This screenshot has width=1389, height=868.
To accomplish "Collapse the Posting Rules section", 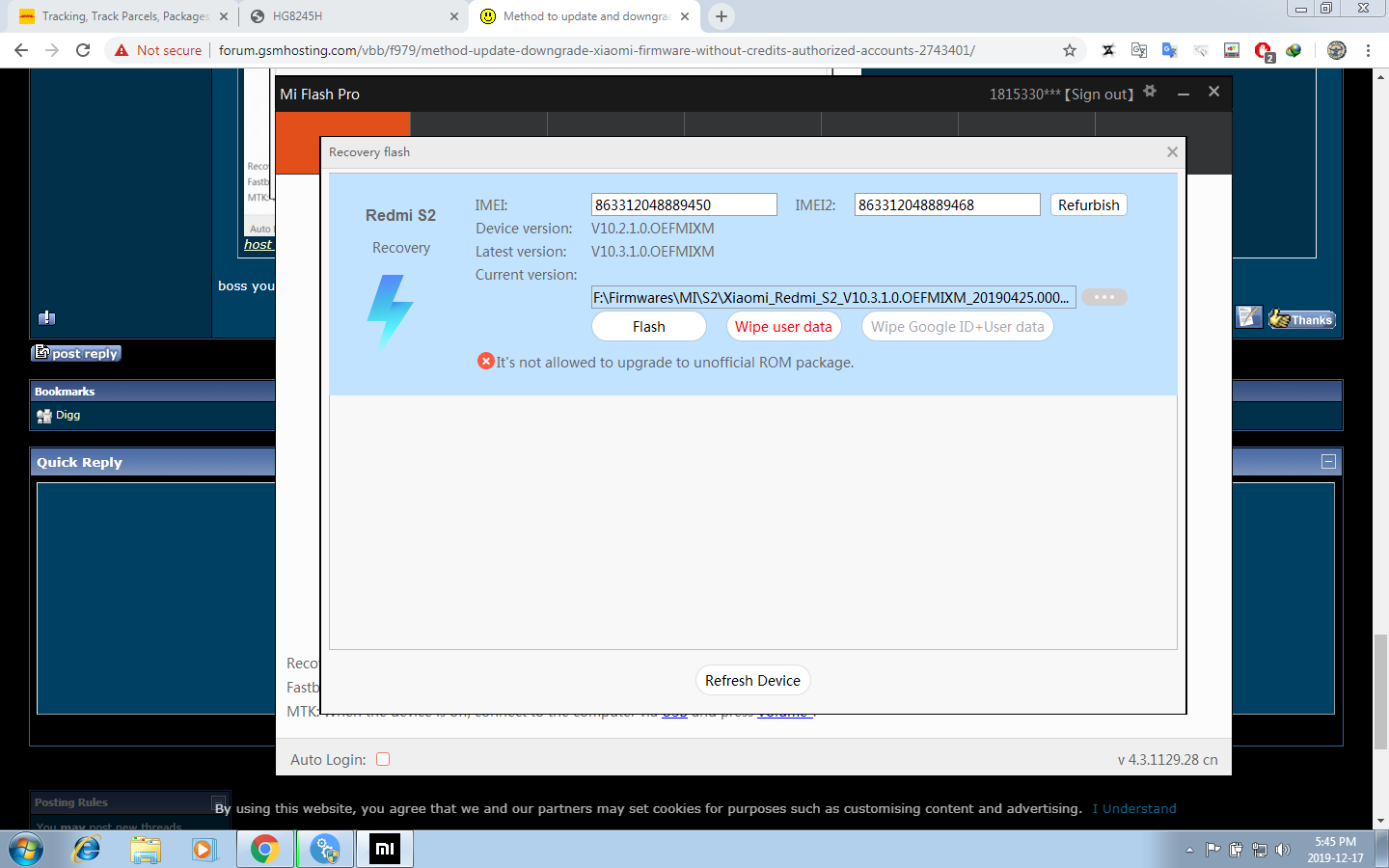I will point(219,802).
